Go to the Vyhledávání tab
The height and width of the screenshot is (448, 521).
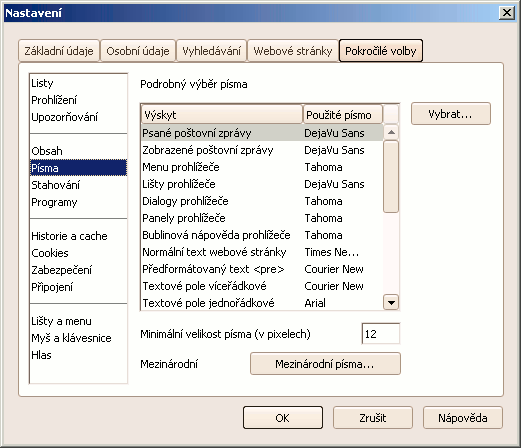click(211, 51)
